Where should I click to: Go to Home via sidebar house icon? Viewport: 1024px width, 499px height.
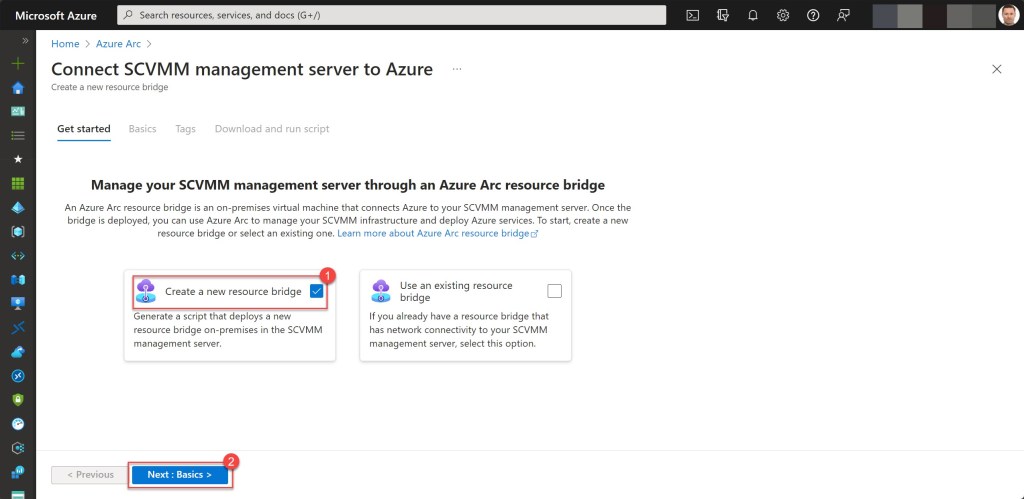(x=17, y=87)
